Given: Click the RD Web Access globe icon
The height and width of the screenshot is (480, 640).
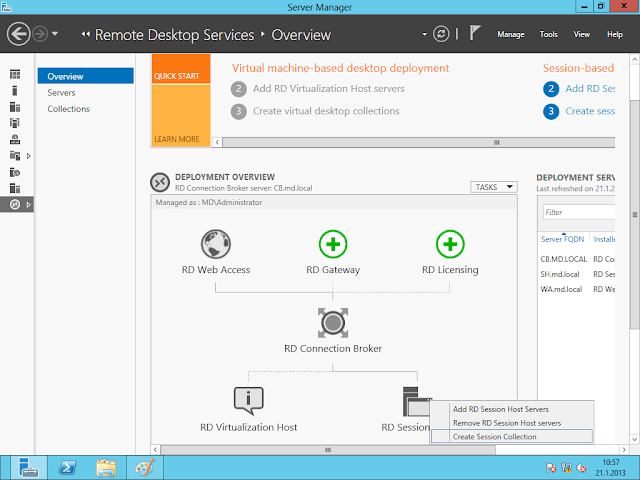Looking at the screenshot, I should [216, 244].
